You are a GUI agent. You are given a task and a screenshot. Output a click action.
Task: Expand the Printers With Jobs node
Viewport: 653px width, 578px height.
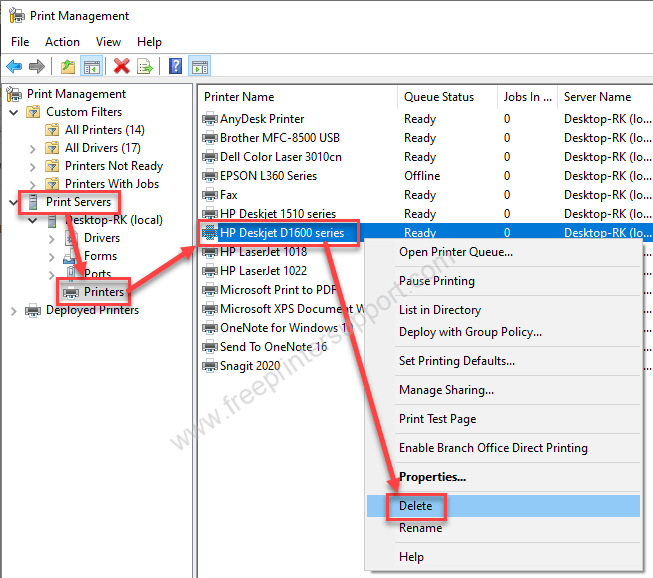(32, 184)
